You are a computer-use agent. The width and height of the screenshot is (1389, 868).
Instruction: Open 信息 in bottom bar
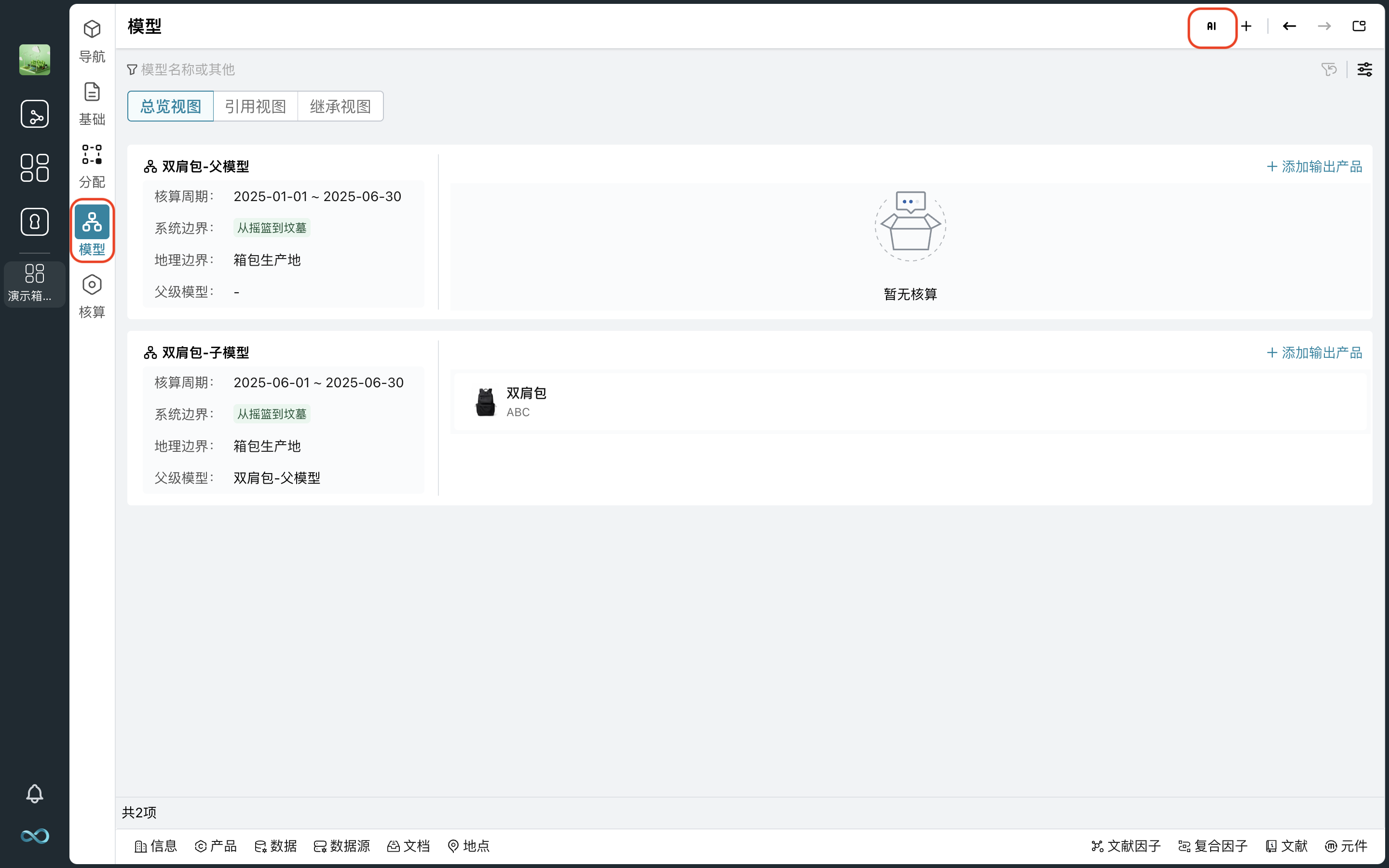click(x=156, y=846)
